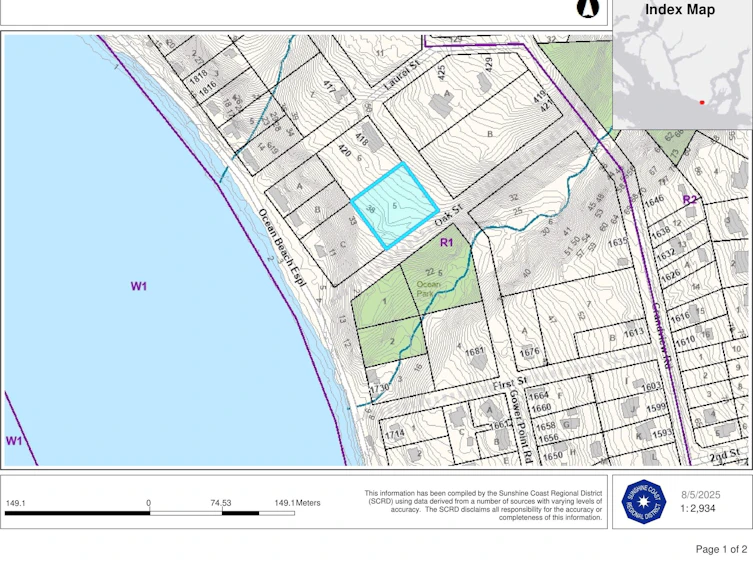This screenshot has width=753, height=565.
Task: Click the address label "1638"
Action: [x=661, y=232]
